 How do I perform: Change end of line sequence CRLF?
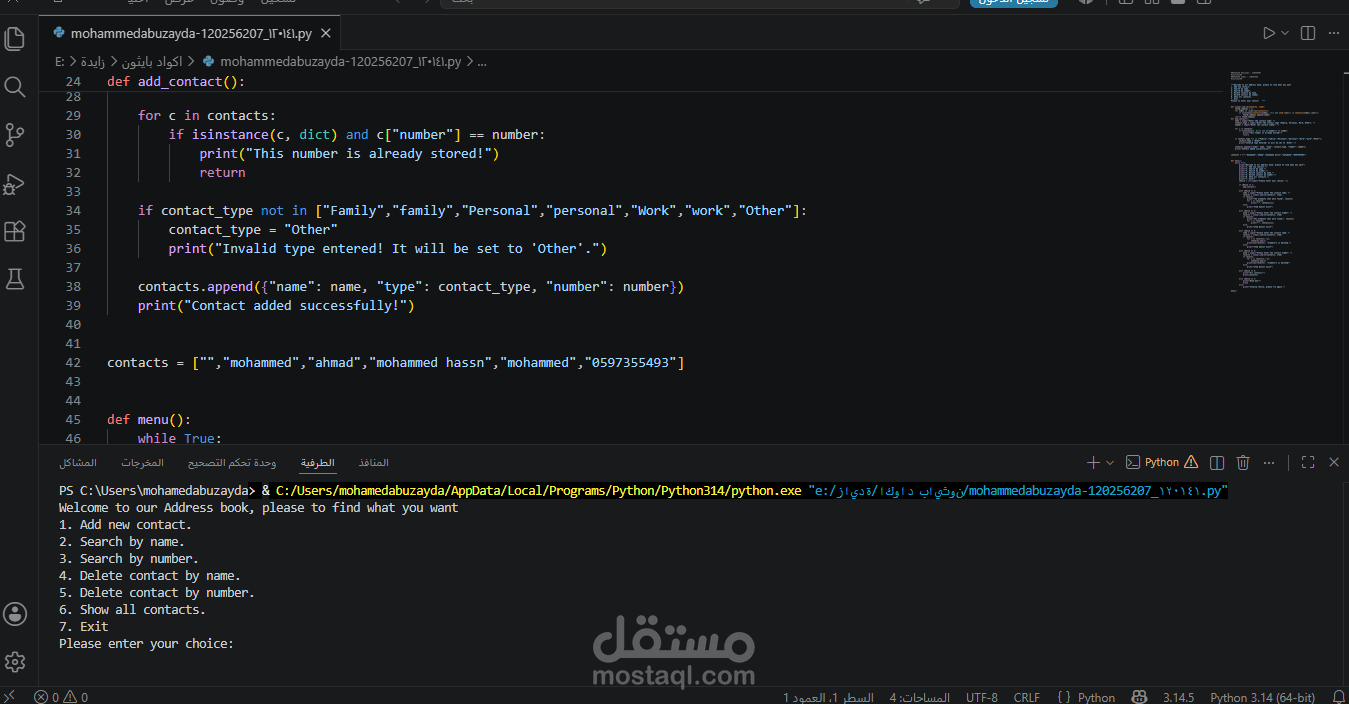point(1027,697)
